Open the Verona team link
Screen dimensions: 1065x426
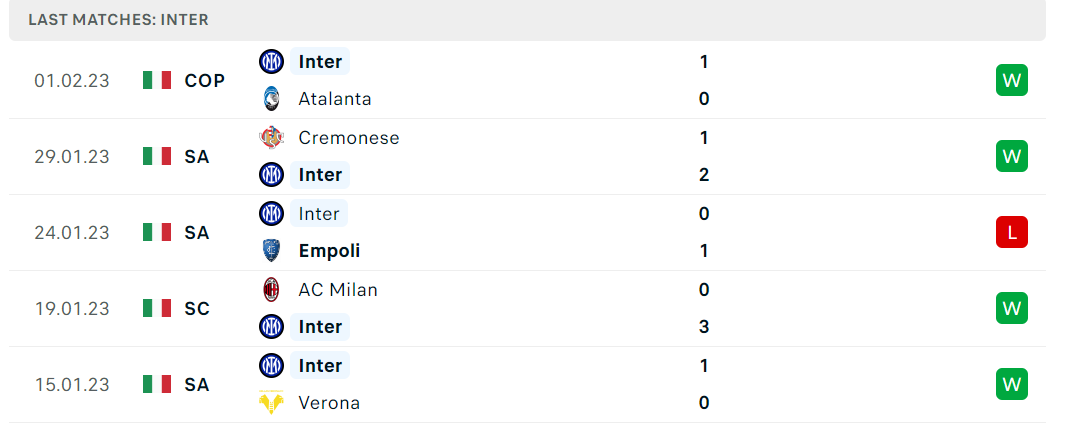329,403
